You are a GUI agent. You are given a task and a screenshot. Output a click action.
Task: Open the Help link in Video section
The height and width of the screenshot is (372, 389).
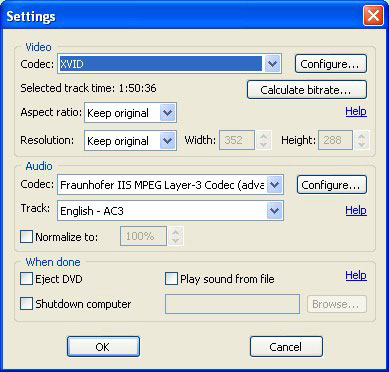pyautogui.click(x=356, y=111)
